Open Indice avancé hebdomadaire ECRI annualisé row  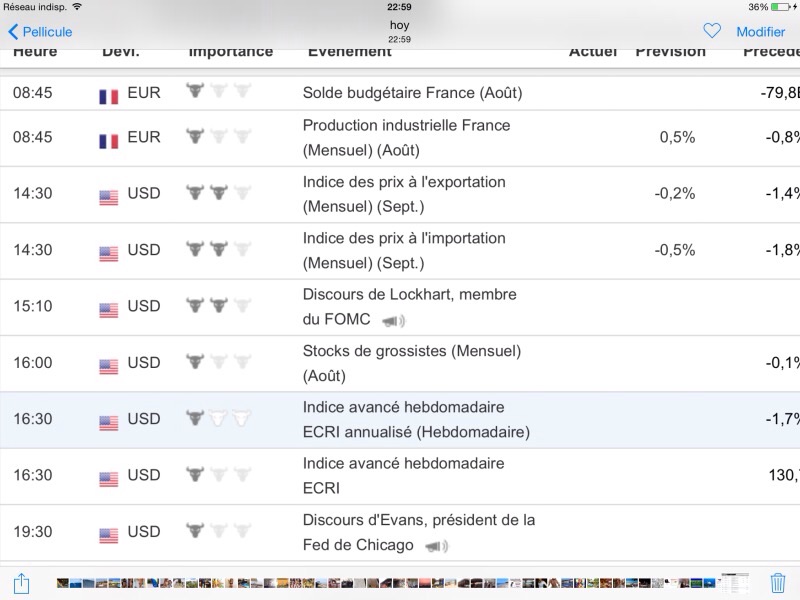click(416, 420)
